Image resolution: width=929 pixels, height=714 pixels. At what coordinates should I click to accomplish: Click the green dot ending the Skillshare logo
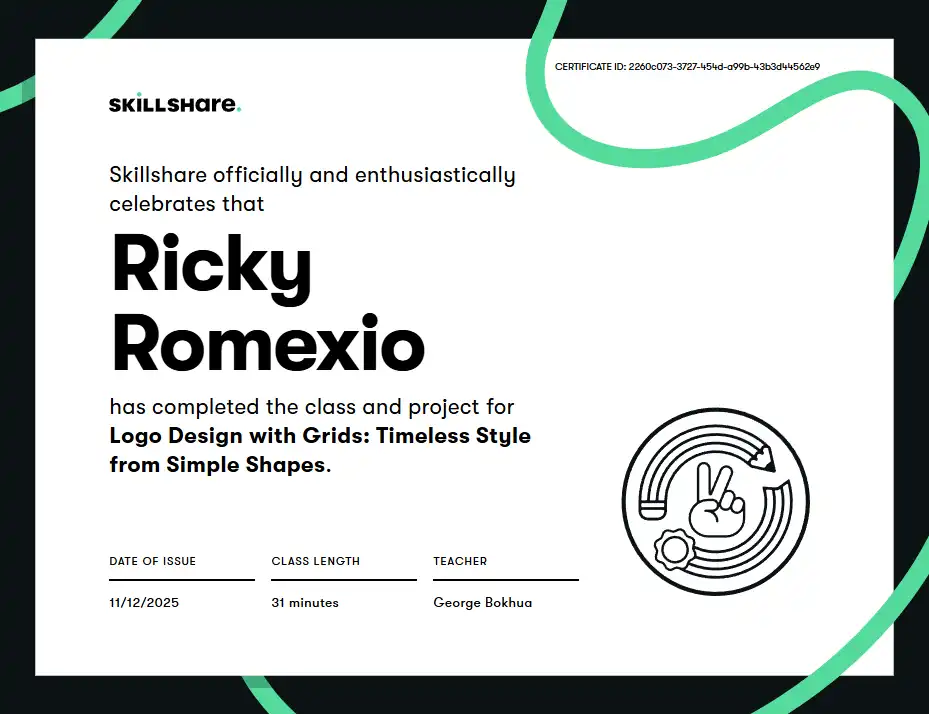239,109
